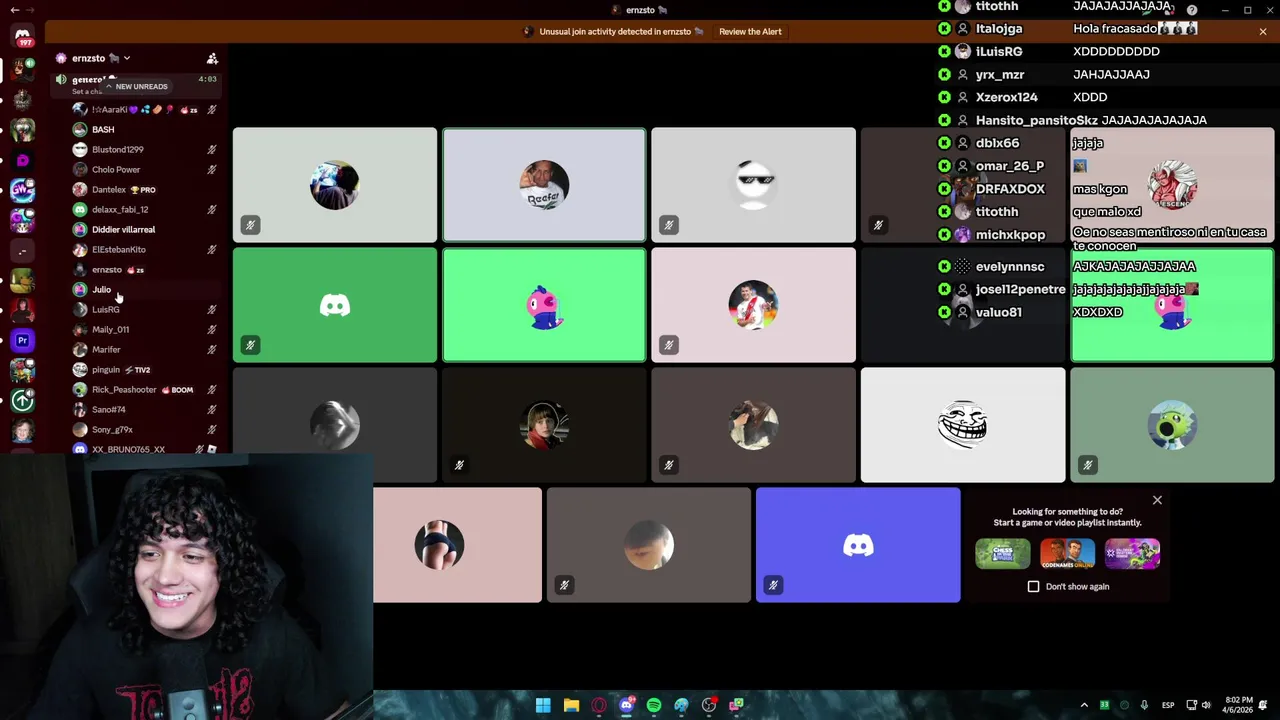Select user Diddier villarreal in list

(123, 230)
